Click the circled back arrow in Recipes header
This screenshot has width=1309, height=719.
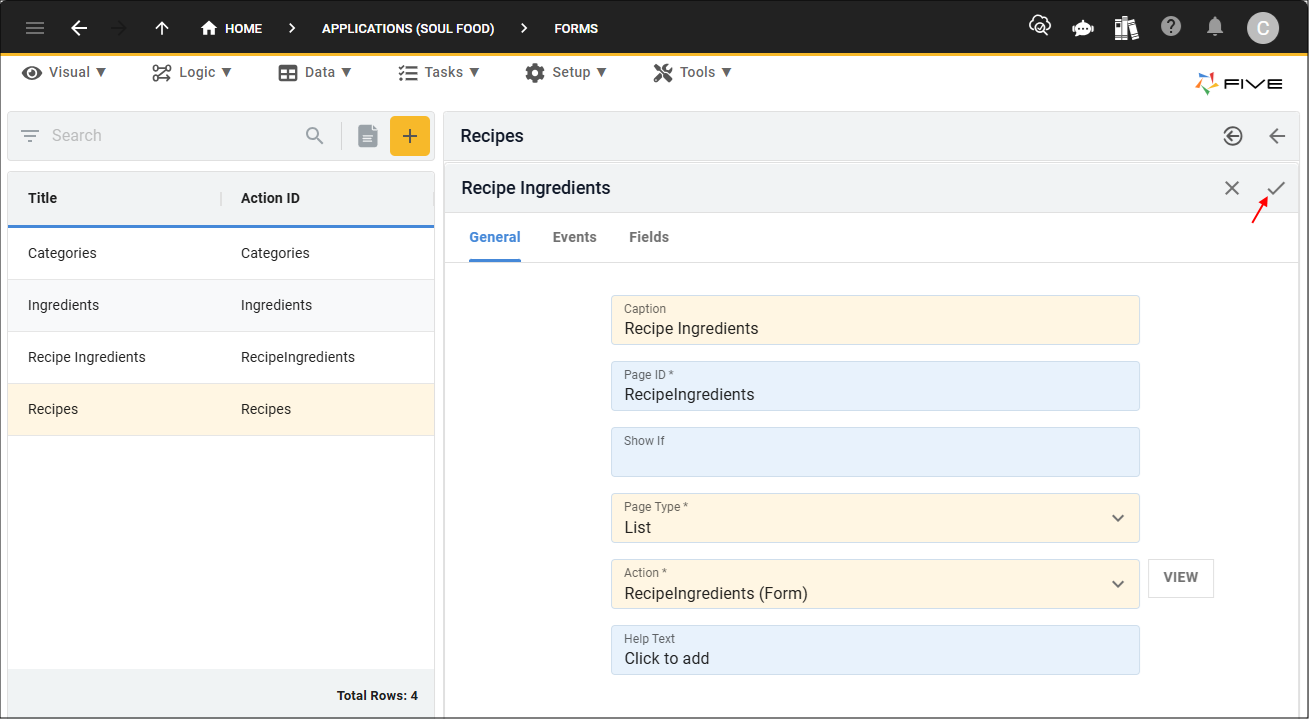click(1233, 136)
